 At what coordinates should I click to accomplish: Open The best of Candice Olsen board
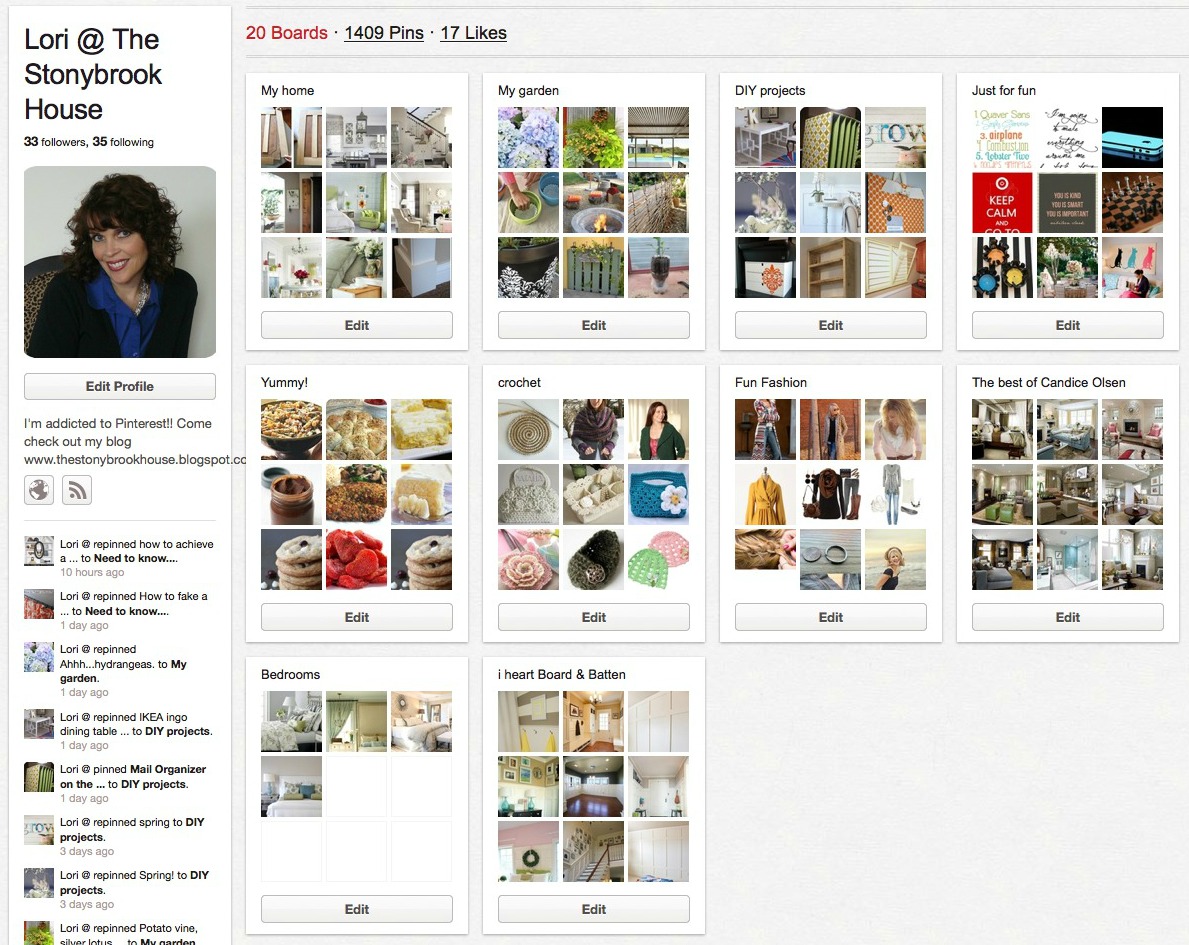(x=1049, y=382)
